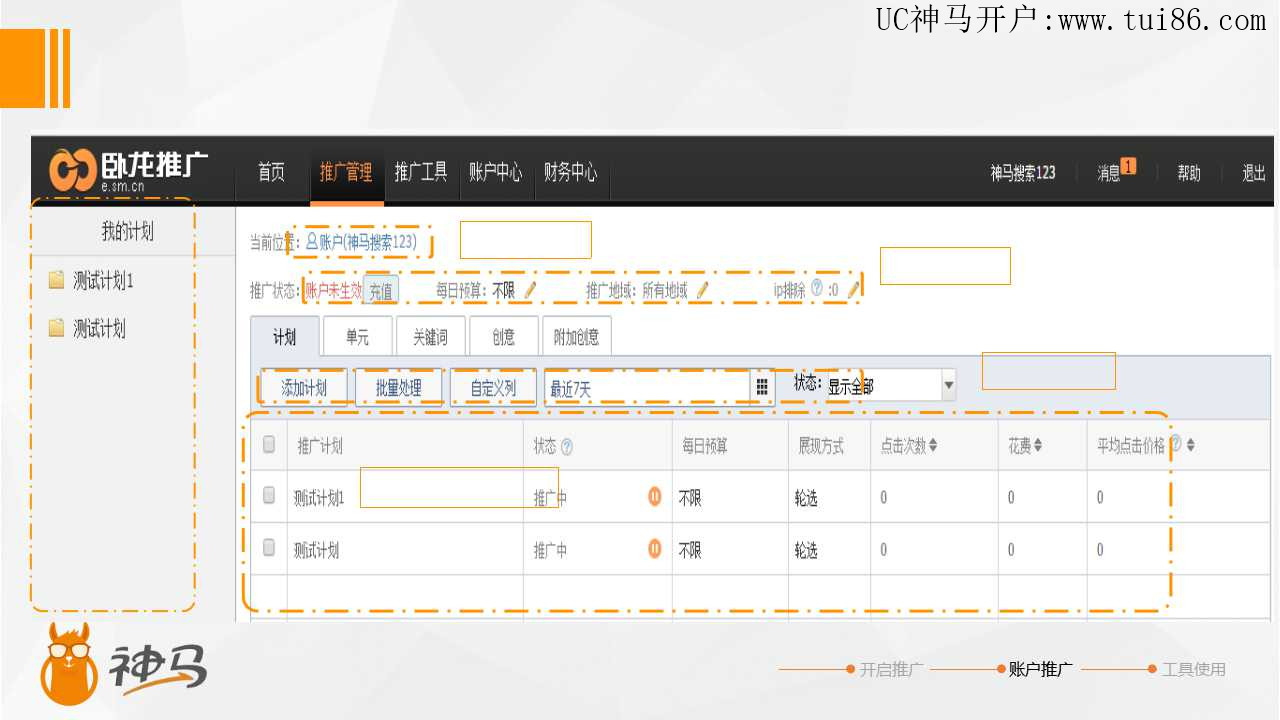Click the 卧龙推广 logo
The width and height of the screenshot is (1280, 720).
coord(128,170)
